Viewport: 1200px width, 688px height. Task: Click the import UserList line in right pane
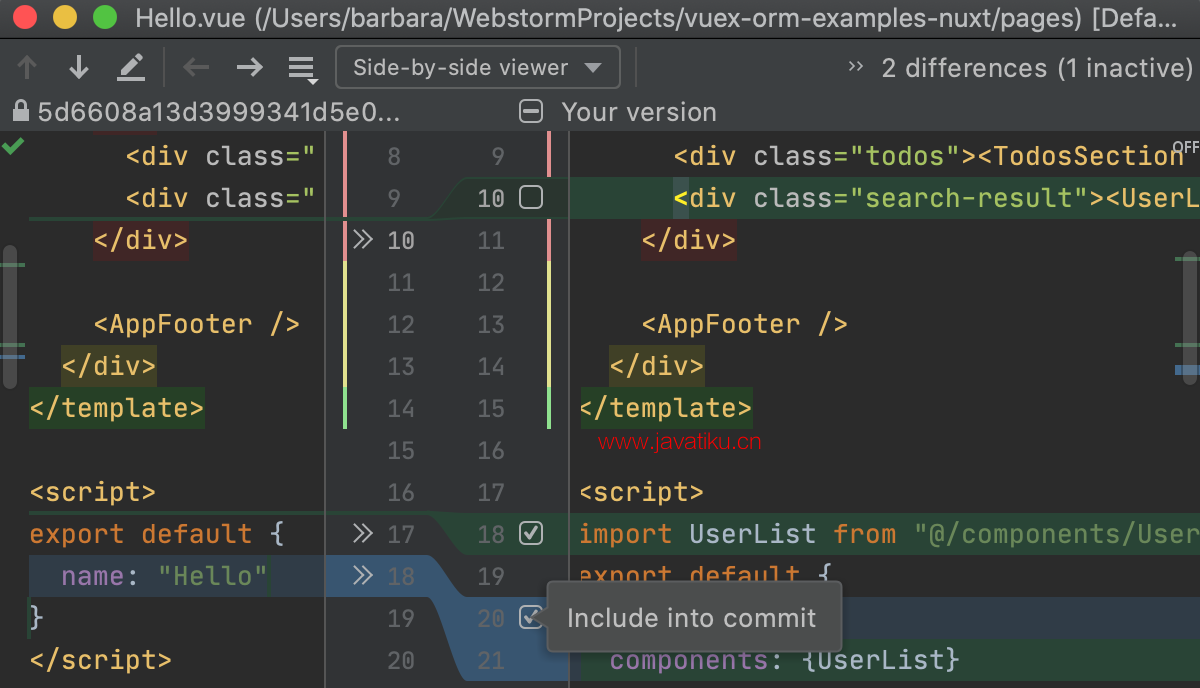[x=889, y=534]
